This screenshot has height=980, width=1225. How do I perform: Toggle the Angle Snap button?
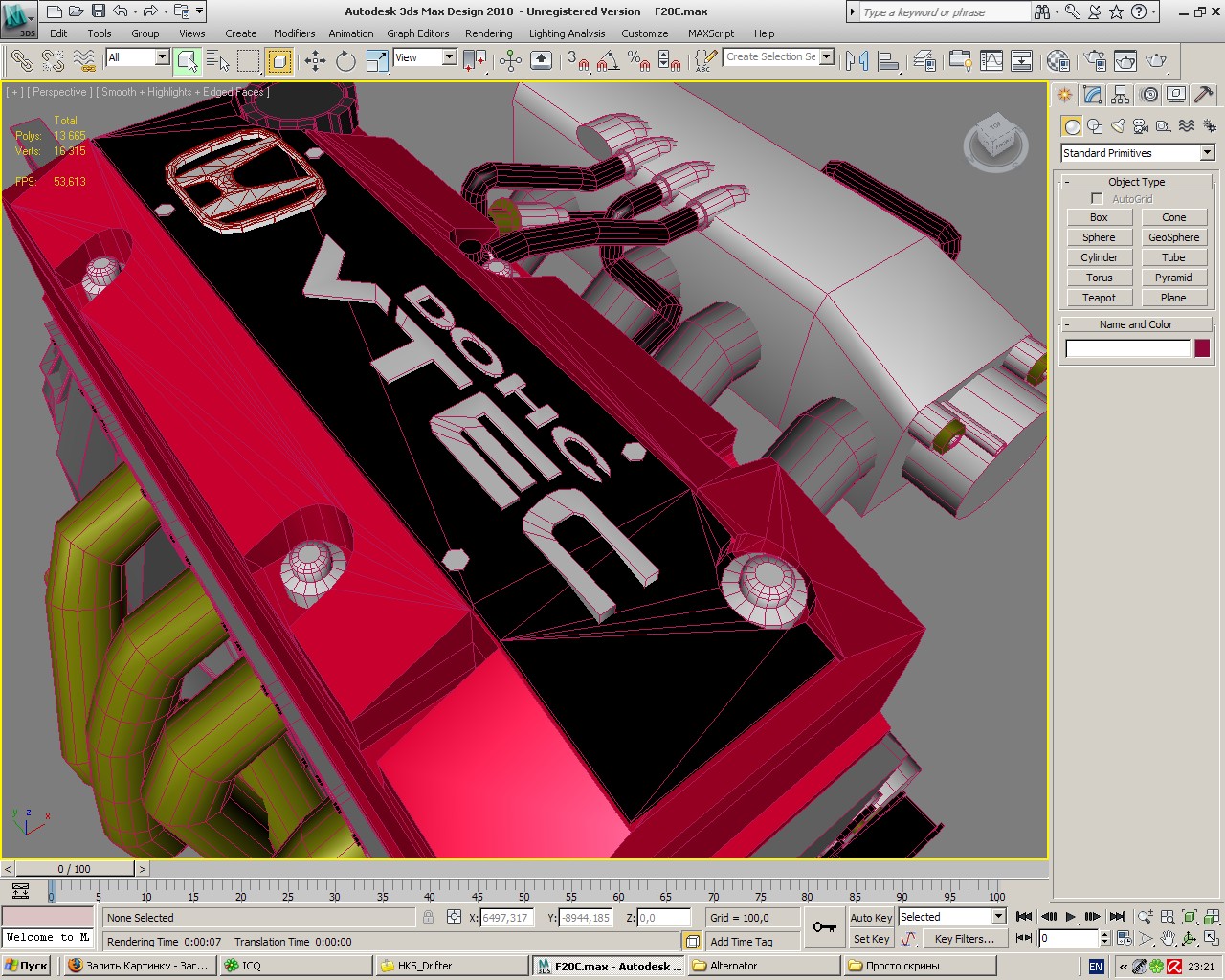(x=608, y=61)
